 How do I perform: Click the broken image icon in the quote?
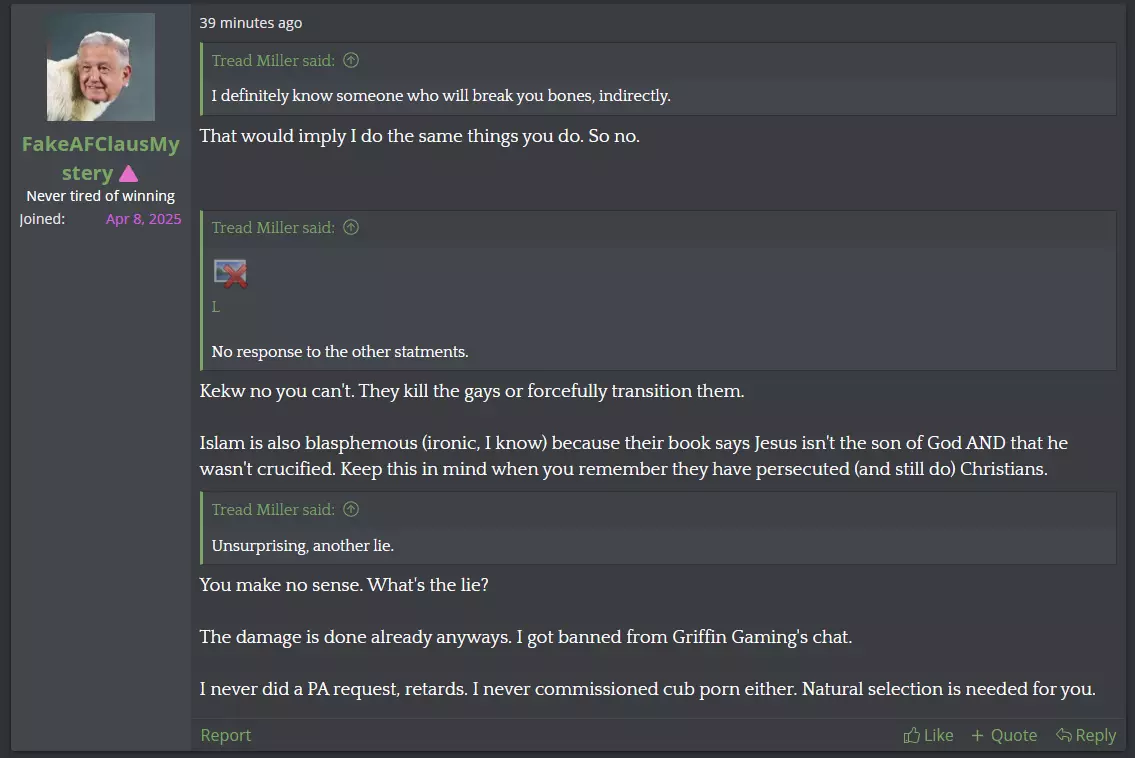click(230, 274)
